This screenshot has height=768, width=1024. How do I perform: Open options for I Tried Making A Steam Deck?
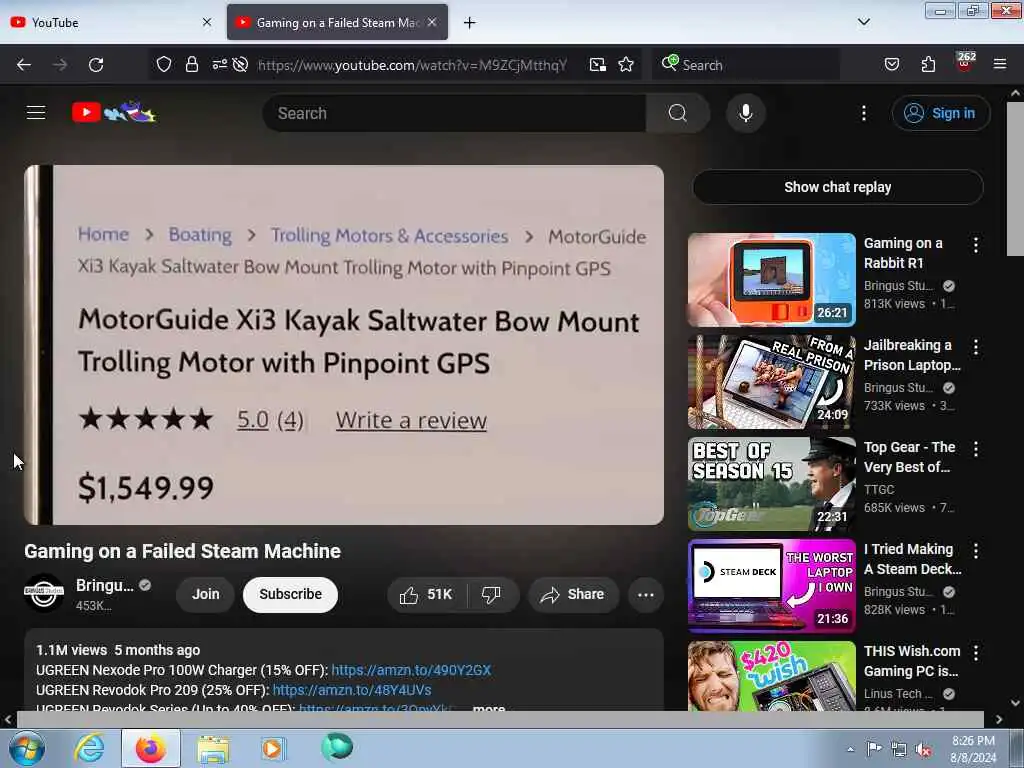976,551
